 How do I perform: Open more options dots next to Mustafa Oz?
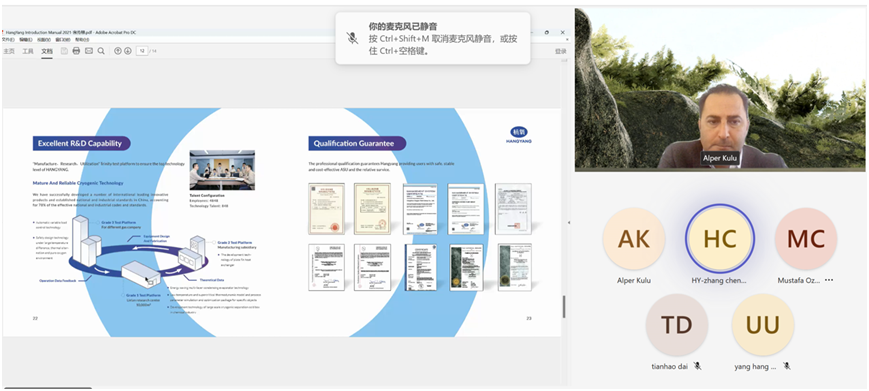(x=829, y=280)
